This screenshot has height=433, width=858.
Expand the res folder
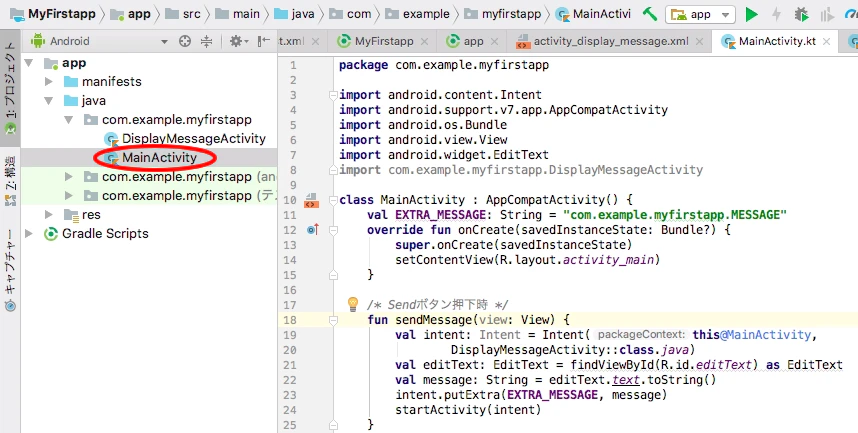coord(49,215)
